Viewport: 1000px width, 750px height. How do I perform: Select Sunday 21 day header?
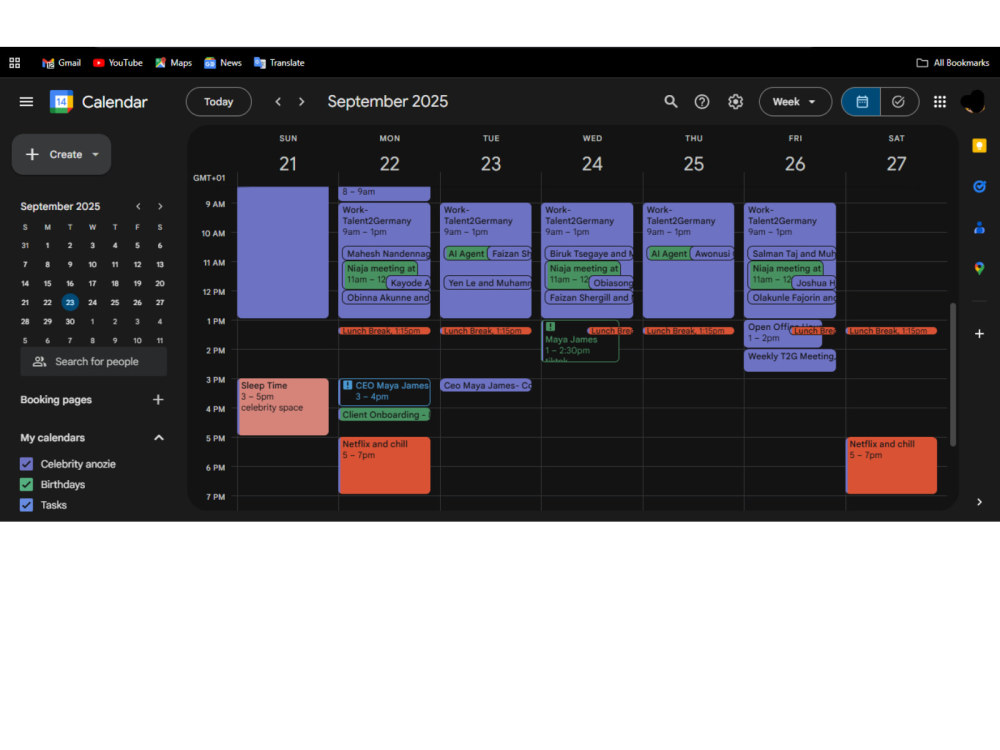[288, 164]
